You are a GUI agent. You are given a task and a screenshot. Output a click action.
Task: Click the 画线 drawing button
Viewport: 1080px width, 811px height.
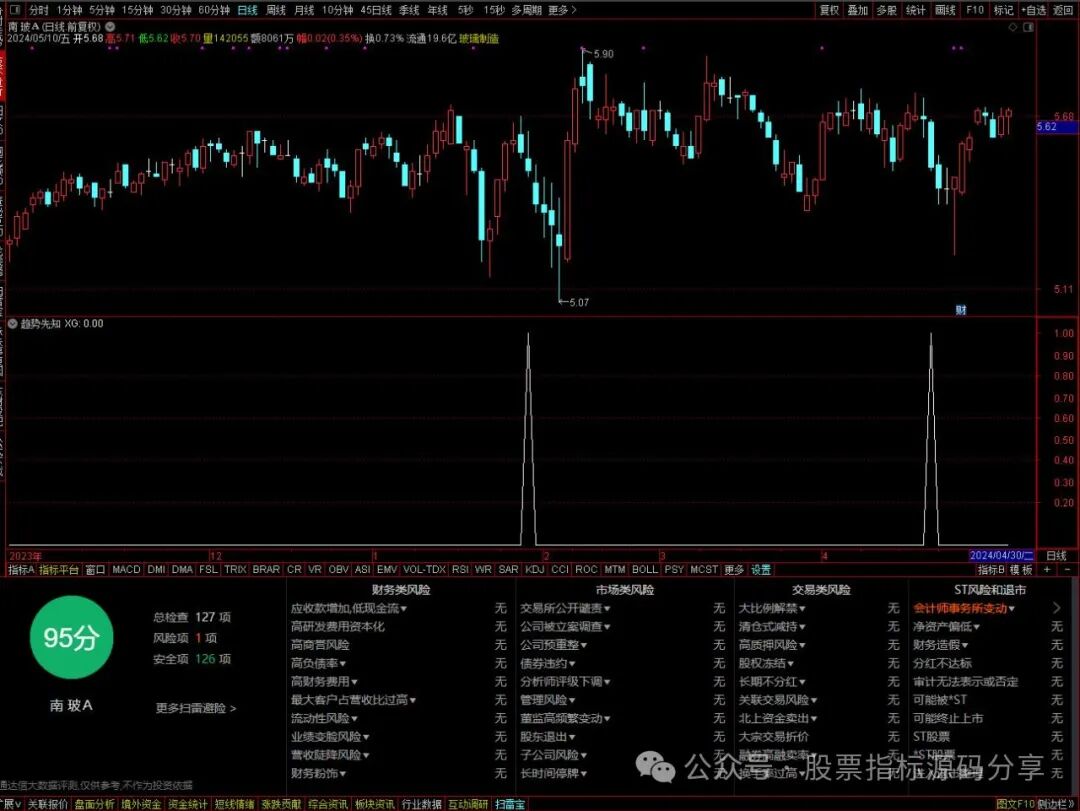point(946,10)
